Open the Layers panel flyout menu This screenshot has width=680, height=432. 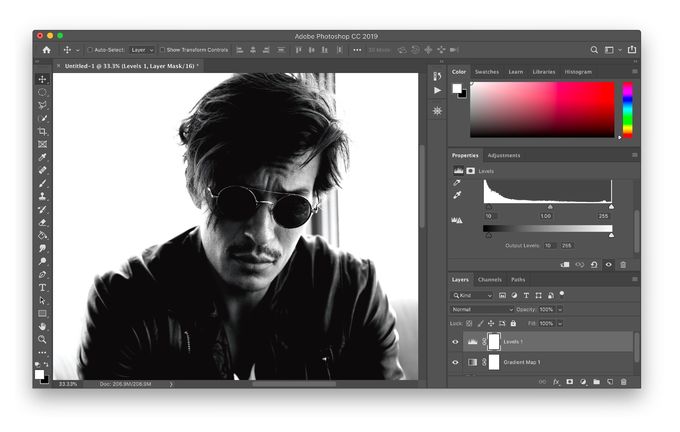pyautogui.click(x=634, y=279)
